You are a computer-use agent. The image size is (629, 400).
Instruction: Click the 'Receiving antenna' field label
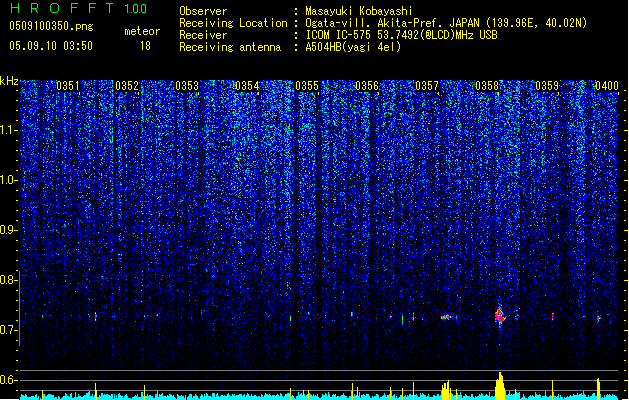(x=230, y=47)
